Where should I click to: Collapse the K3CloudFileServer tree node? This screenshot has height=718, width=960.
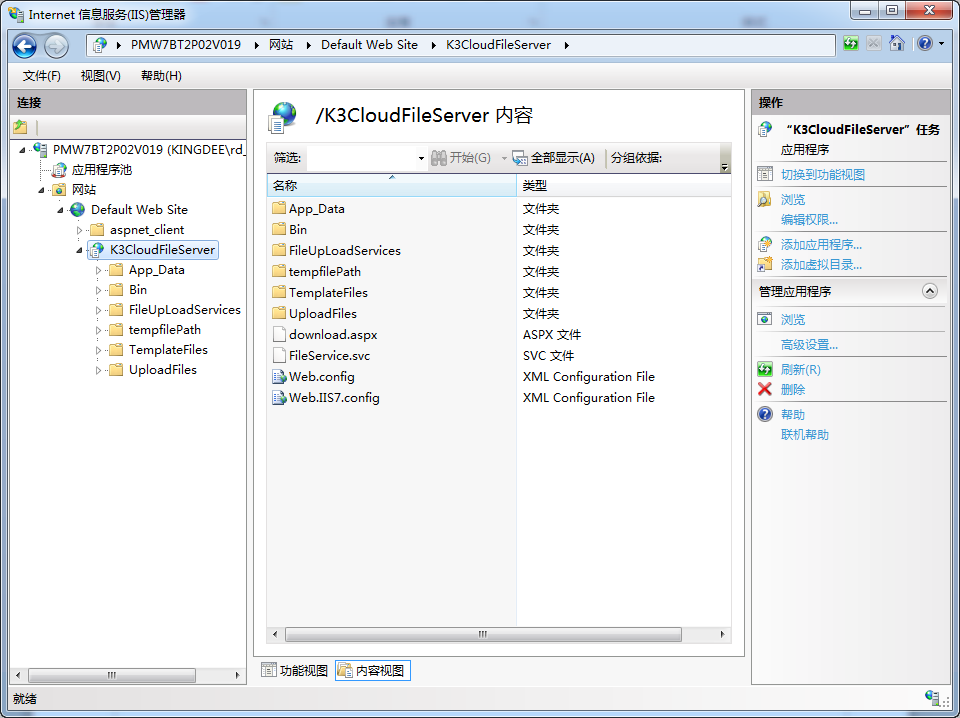tap(79, 250)
